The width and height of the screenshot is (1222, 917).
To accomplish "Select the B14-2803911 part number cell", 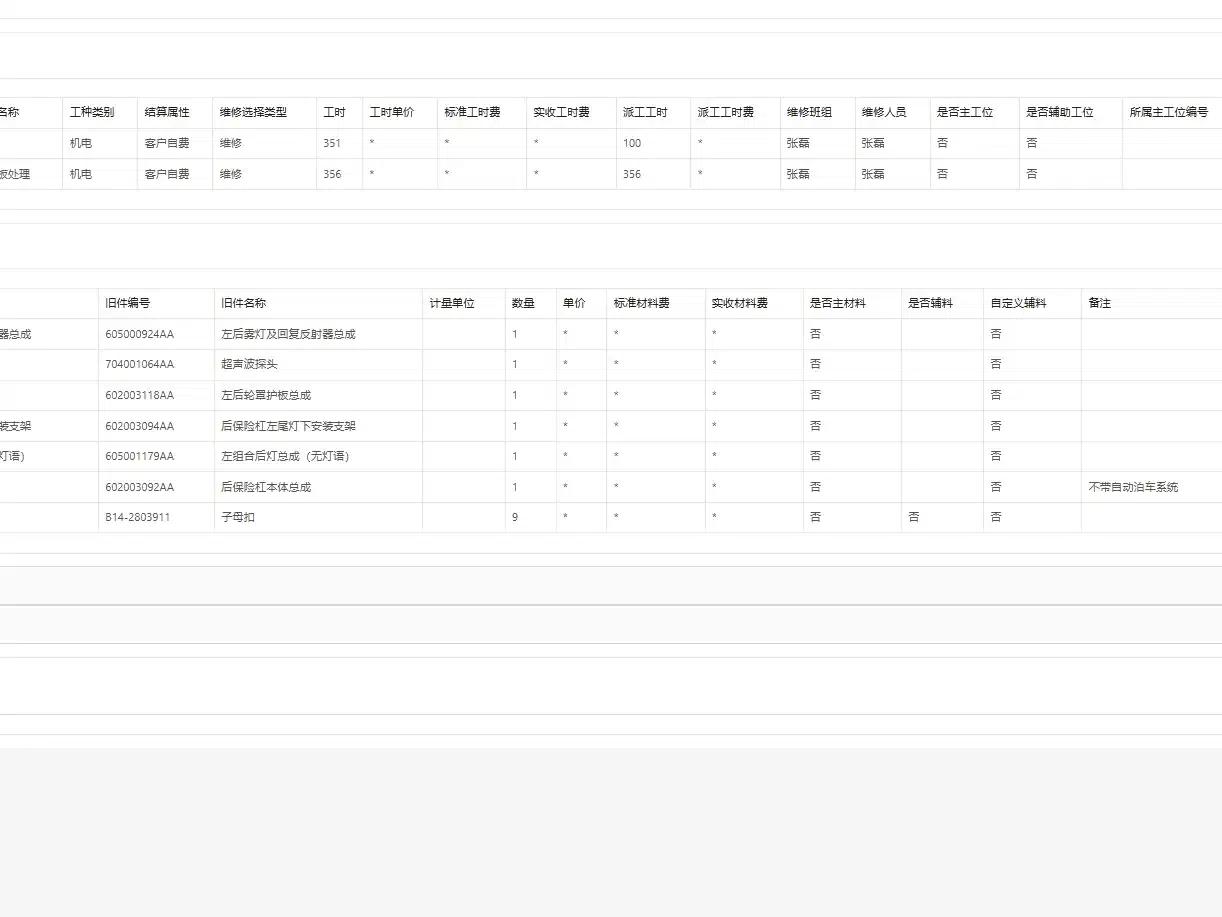I will tap(138, 517).
